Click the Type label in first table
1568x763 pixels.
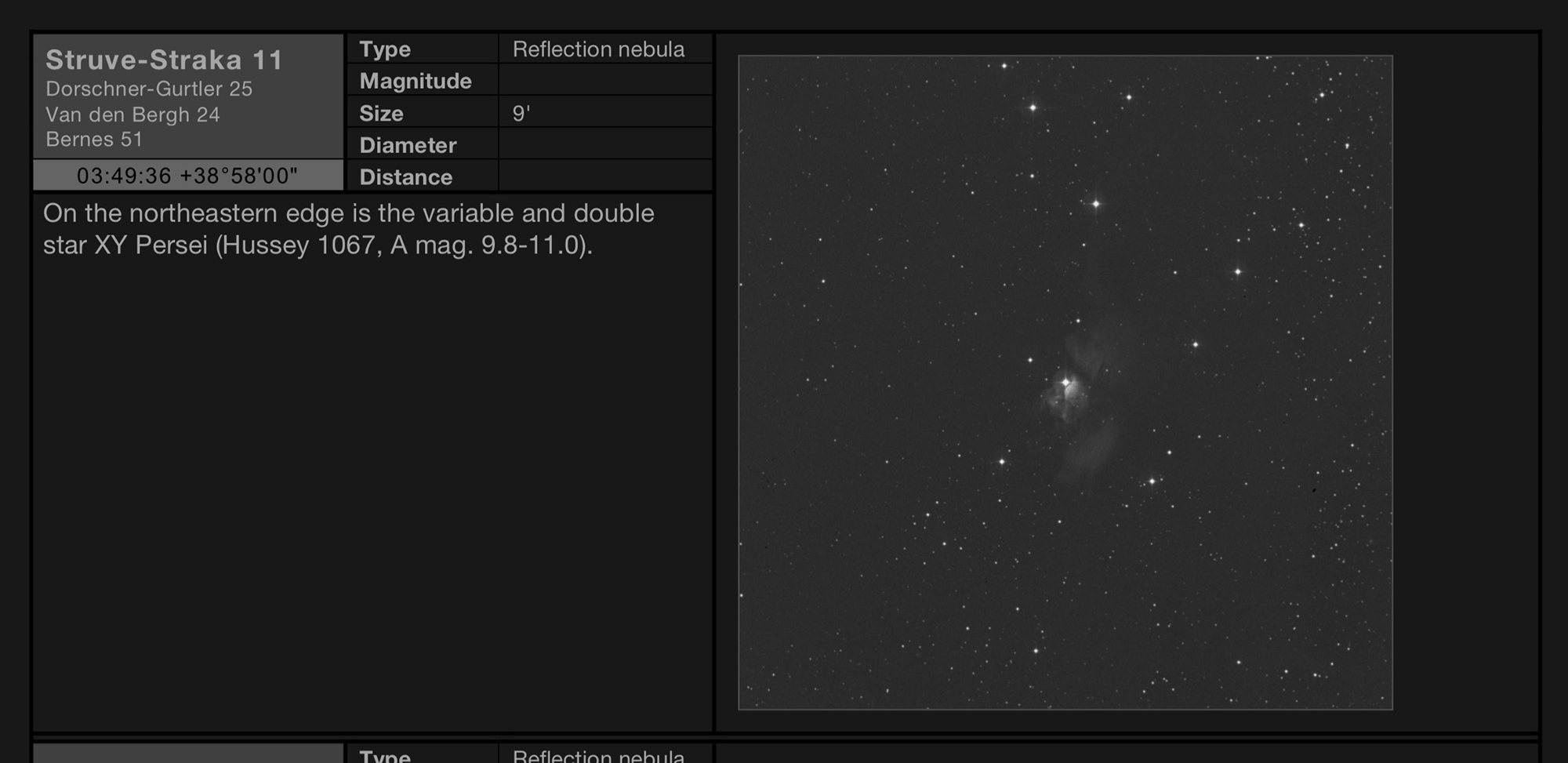385,49
